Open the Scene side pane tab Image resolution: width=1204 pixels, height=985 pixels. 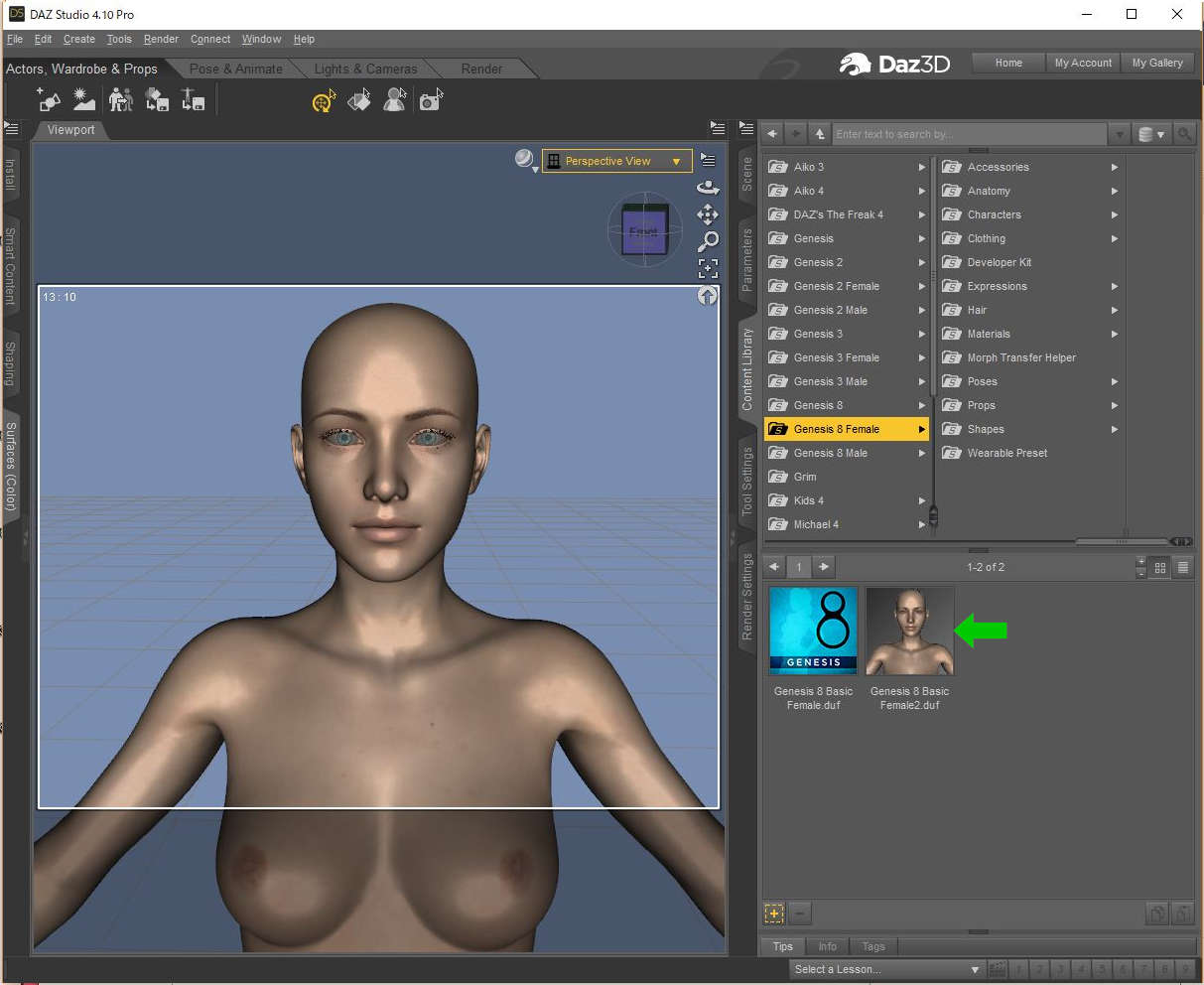pos(747,175)
